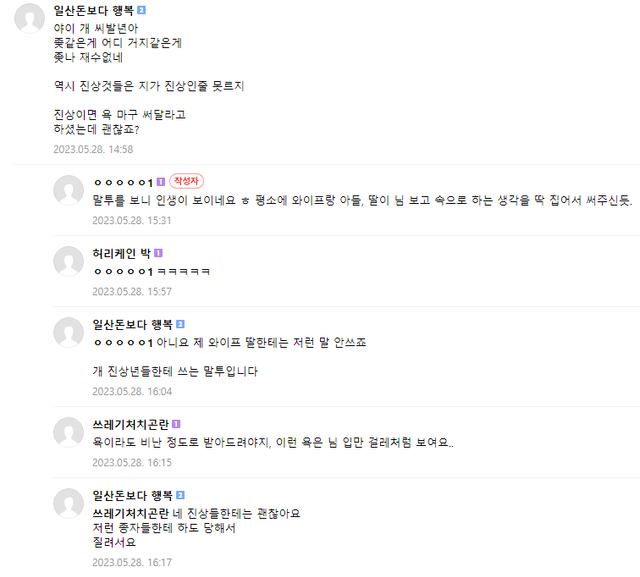
Task: Open 허리케인 박's profile avatar
Action: pos(68,262)
